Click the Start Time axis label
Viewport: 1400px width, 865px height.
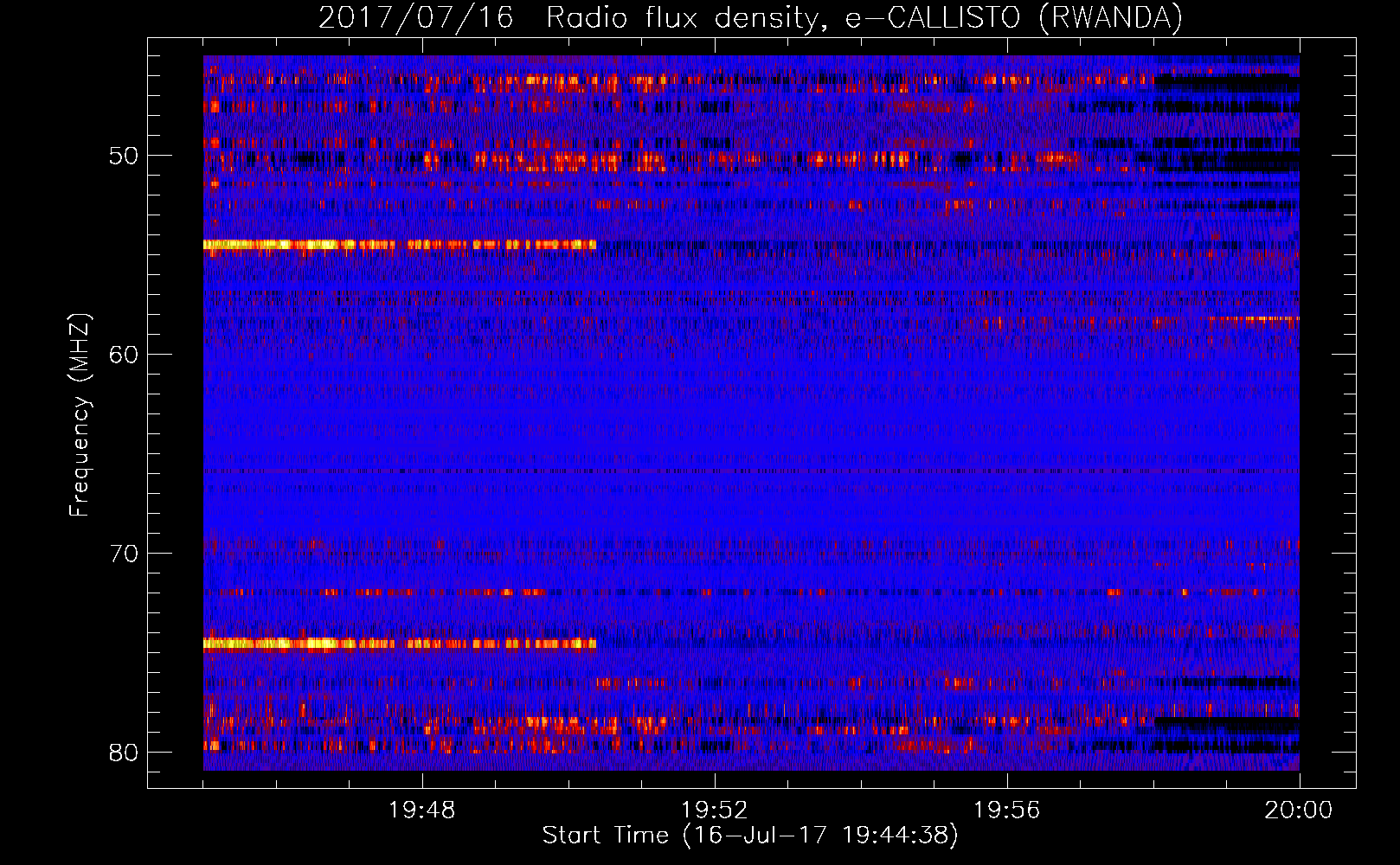(x=750, y=836)
